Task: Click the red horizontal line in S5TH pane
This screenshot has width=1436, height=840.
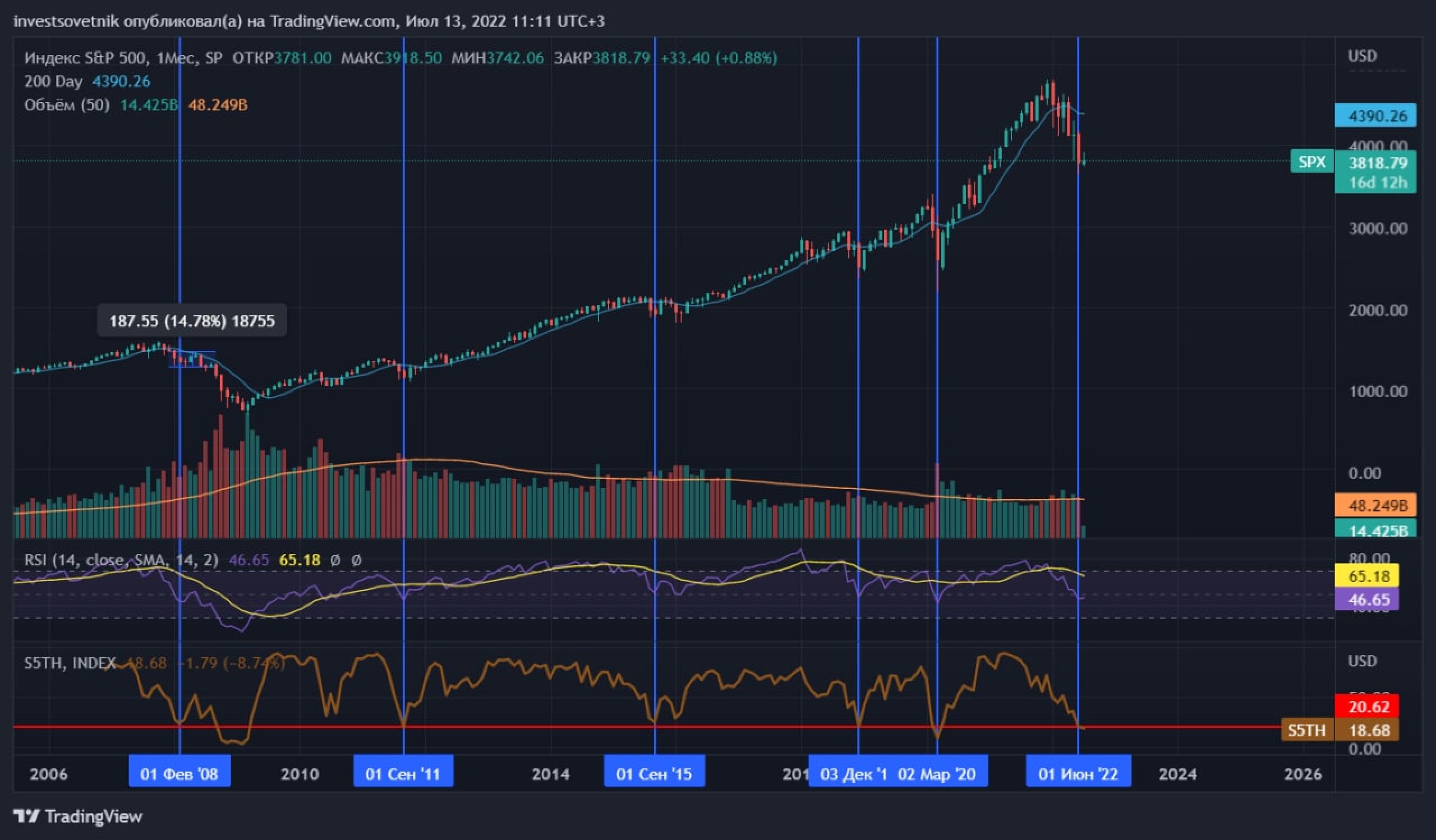Action: click(x=647, y=727)
